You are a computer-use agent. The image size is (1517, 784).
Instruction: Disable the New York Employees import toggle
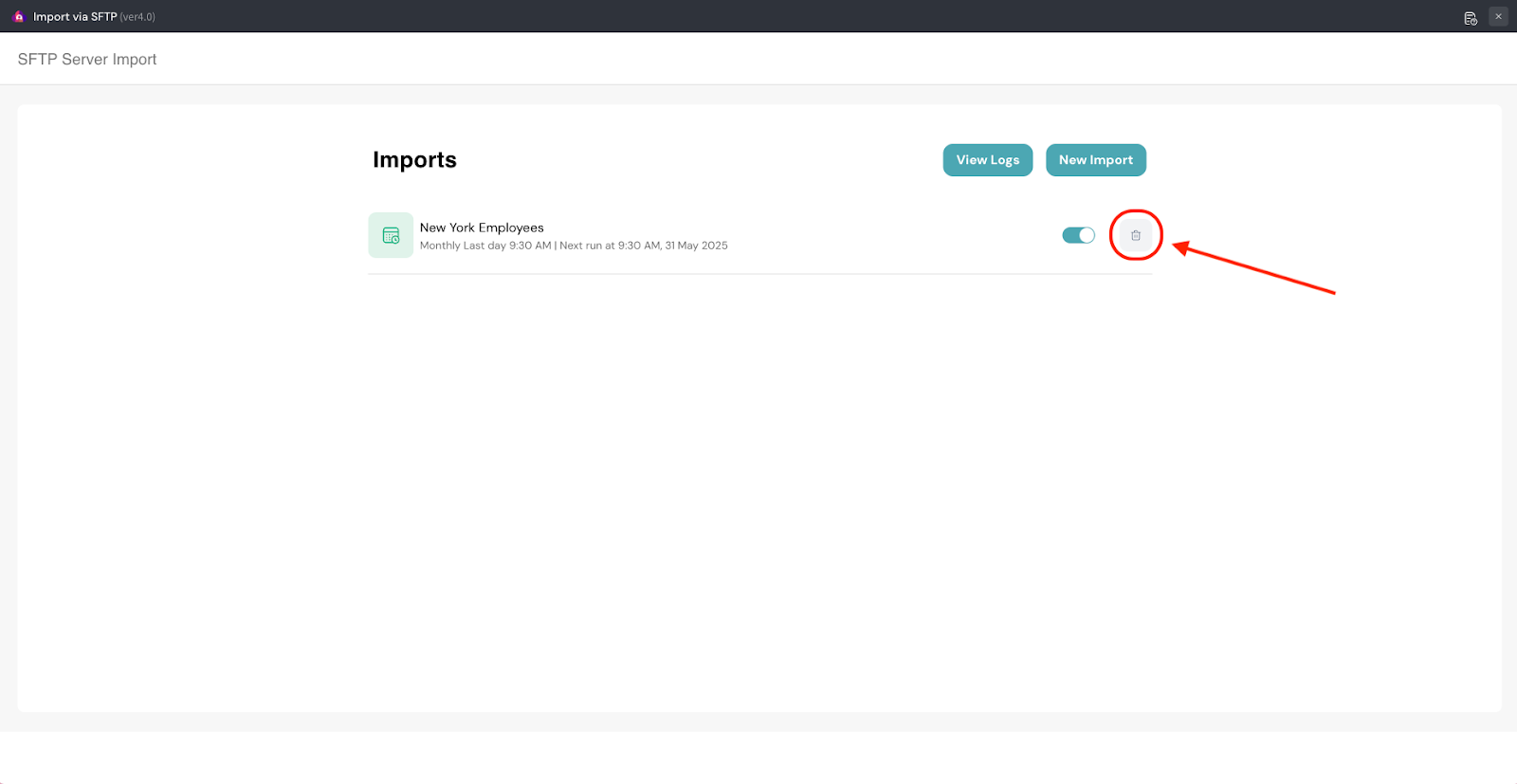tap(1078, 235)
